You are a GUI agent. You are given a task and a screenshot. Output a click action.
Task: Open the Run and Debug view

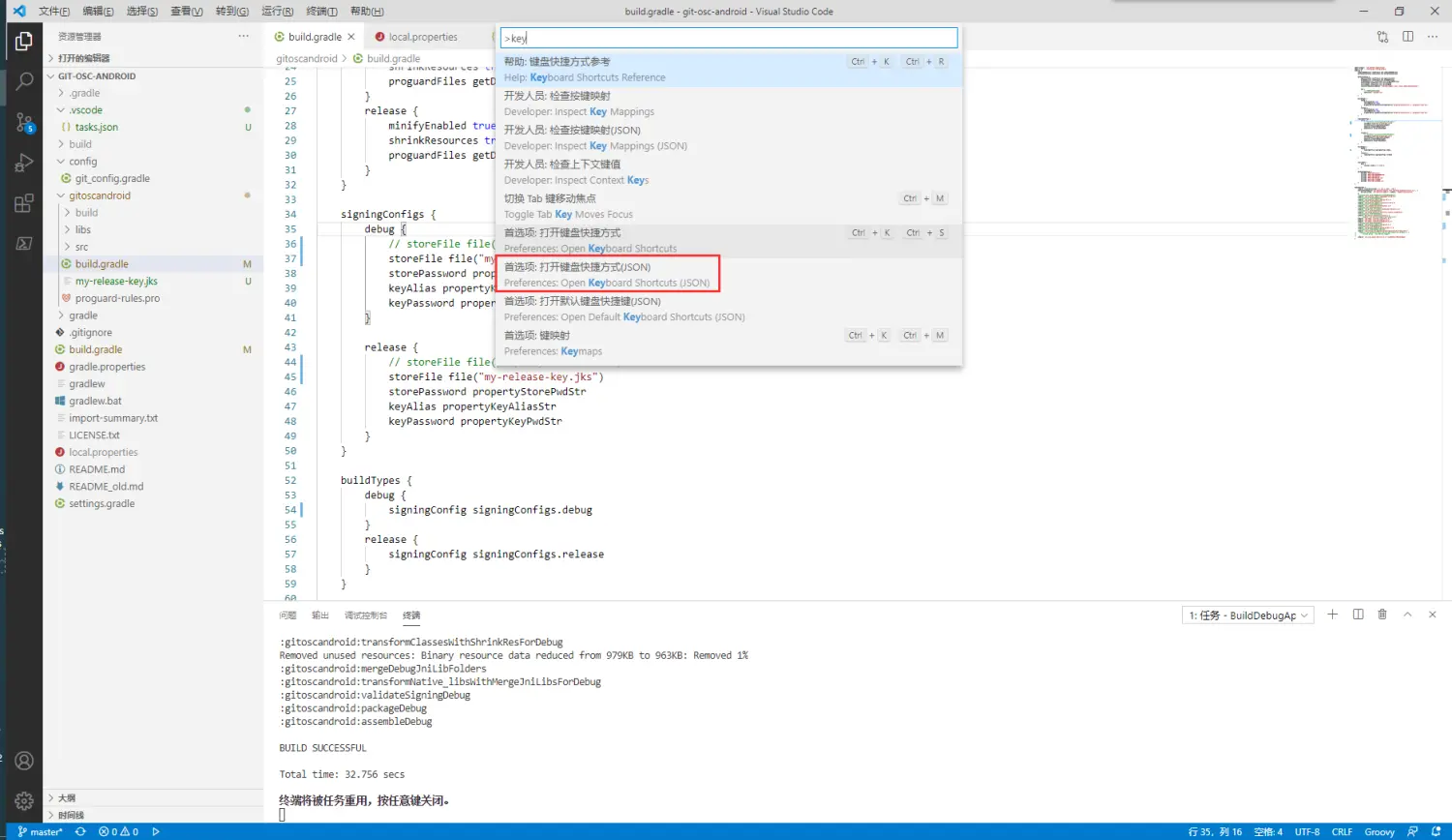point(24,164)
